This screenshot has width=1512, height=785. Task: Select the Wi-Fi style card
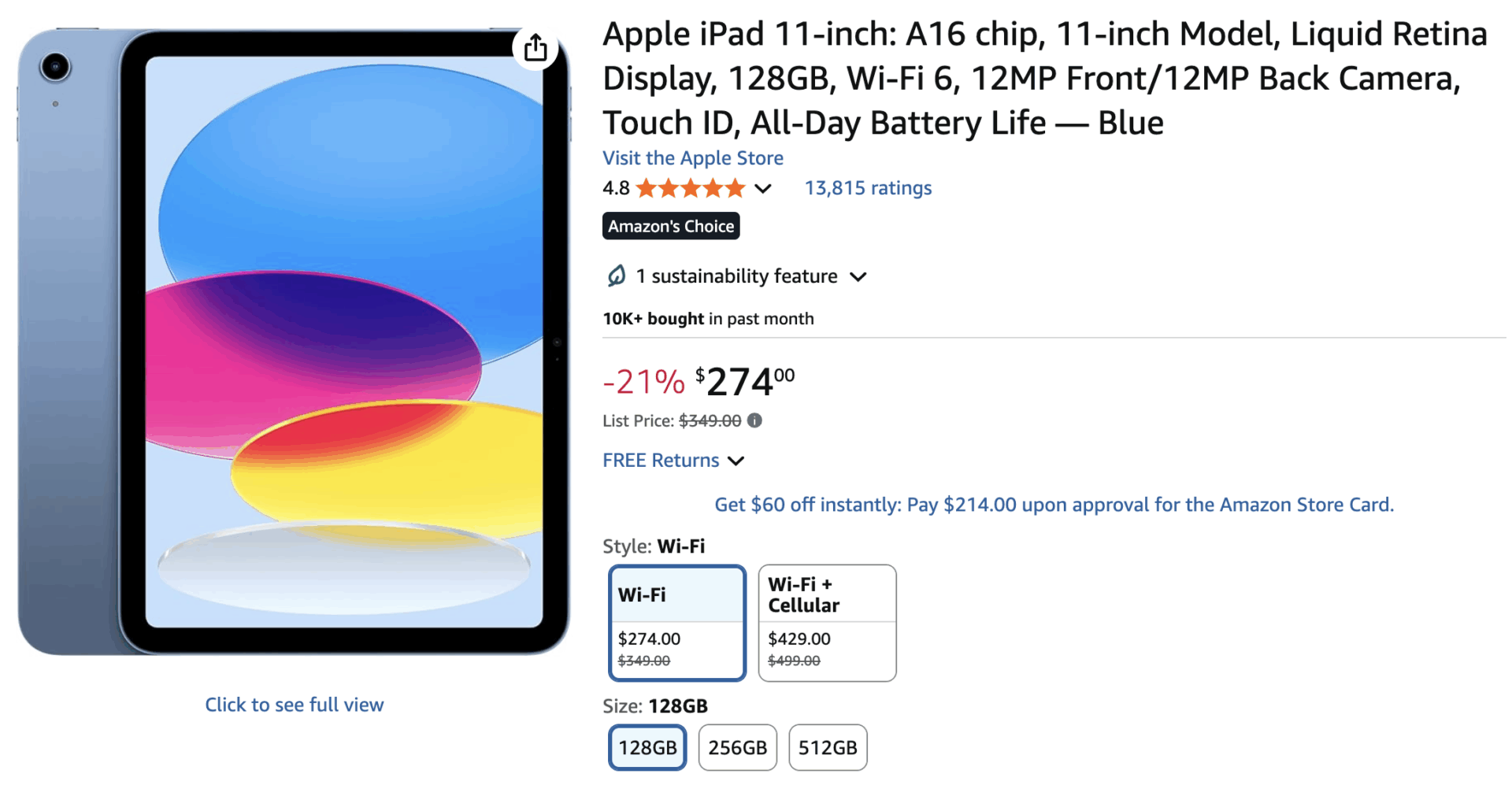676,622
